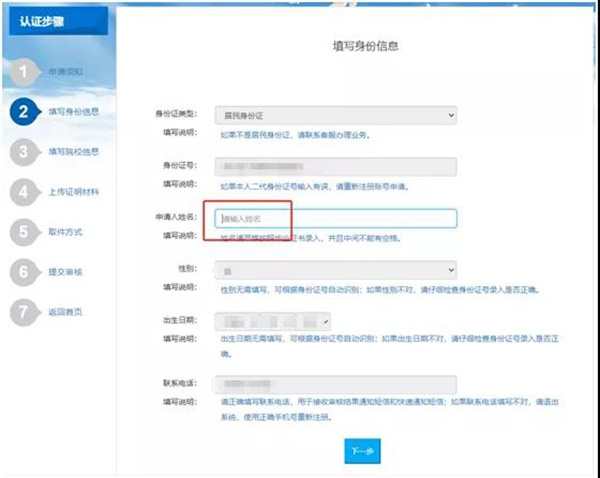Viewport: 600px width, 478px height.
Task: Go to the 填写院校信息 step
Action: coord(73,152)
